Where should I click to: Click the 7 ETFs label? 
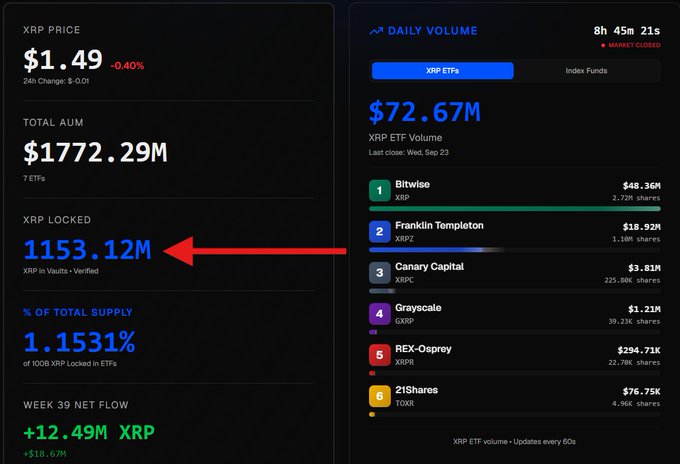34,178
